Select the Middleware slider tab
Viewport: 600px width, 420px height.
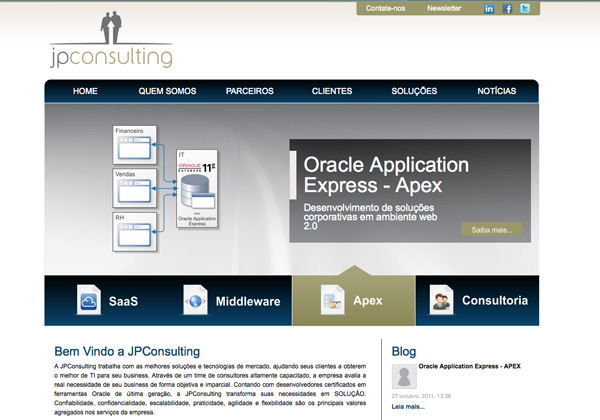coord(230,301)
